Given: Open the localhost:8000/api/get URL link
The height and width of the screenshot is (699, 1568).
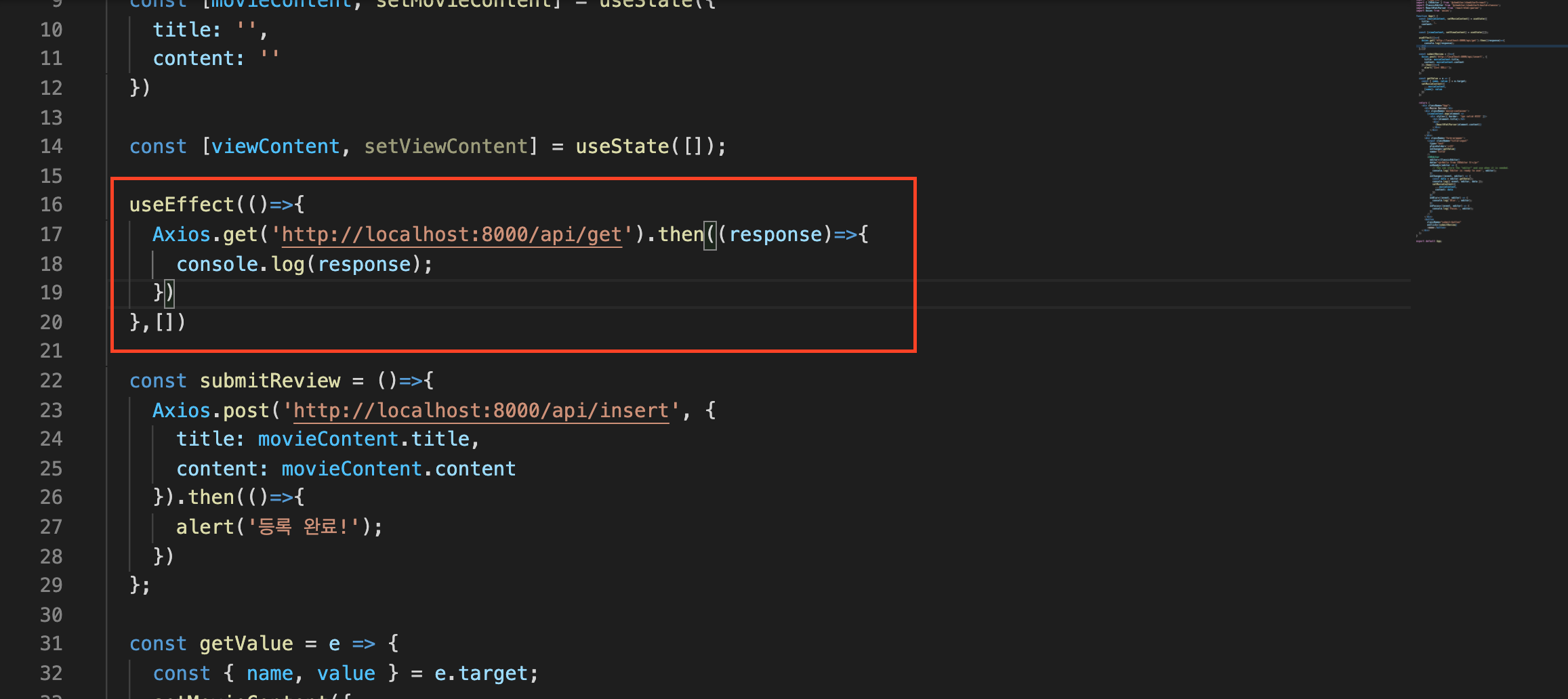Looking at the screenshot, I should pyautogui.click(x=452, y=234).
